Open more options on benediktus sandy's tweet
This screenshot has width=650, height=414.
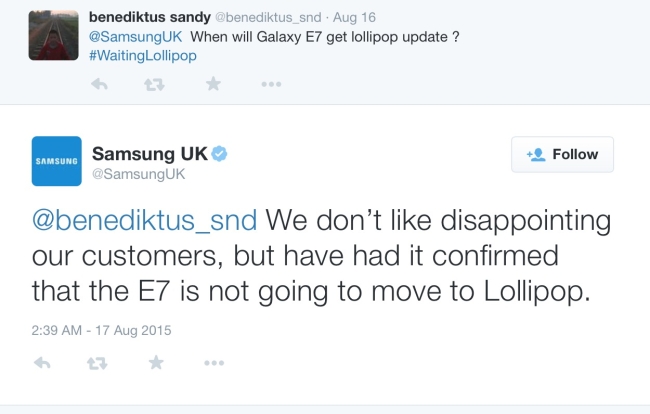pyautogui.click(x=270, y=85)
